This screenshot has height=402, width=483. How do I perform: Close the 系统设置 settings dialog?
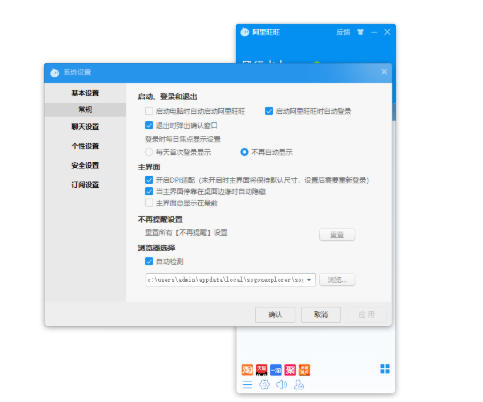click(x=384, y=72)
